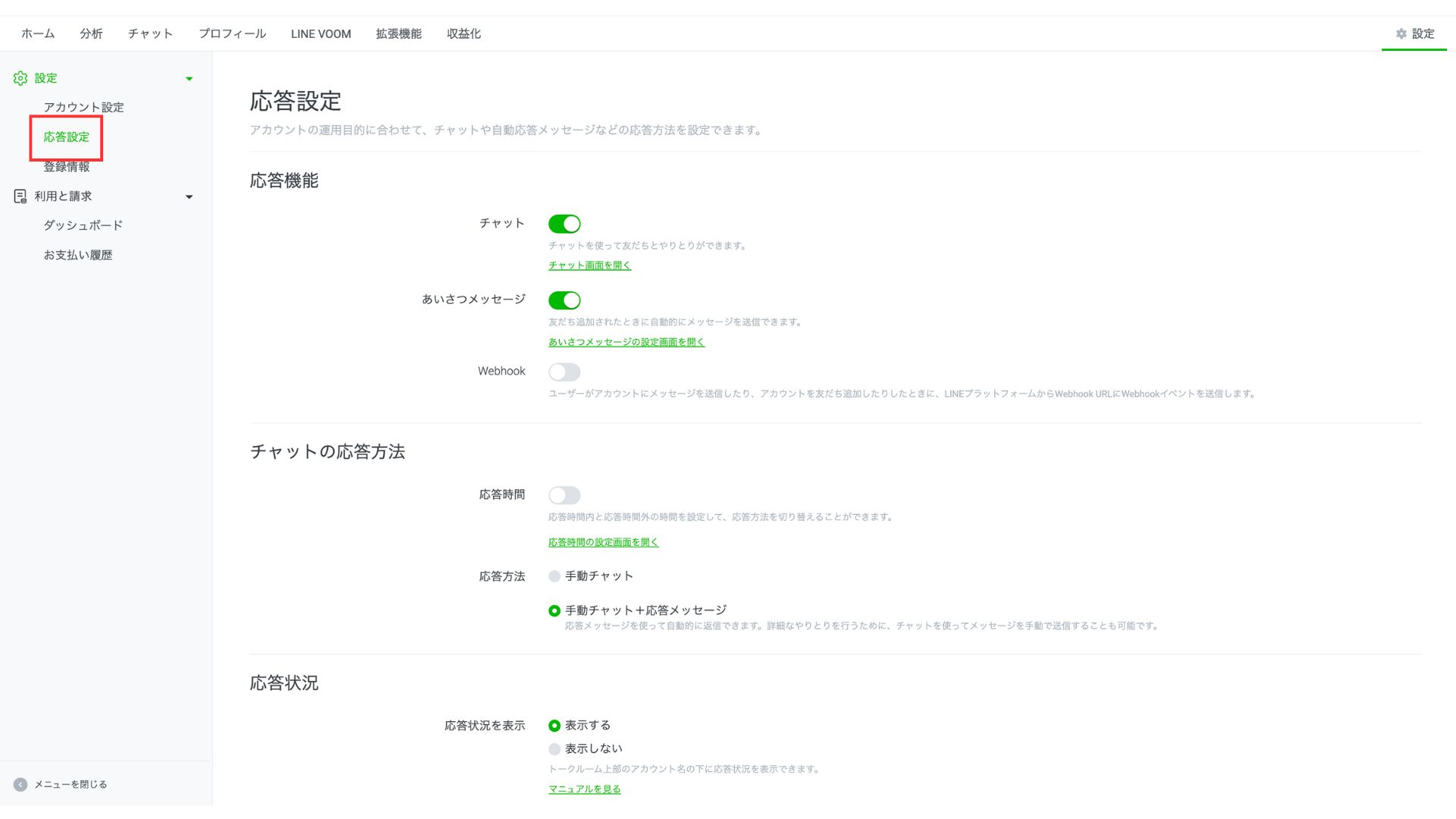Collapse the 利用と請求 section arrow
Viewport: 1456px width, 819px height.
(x=189, y=197)
